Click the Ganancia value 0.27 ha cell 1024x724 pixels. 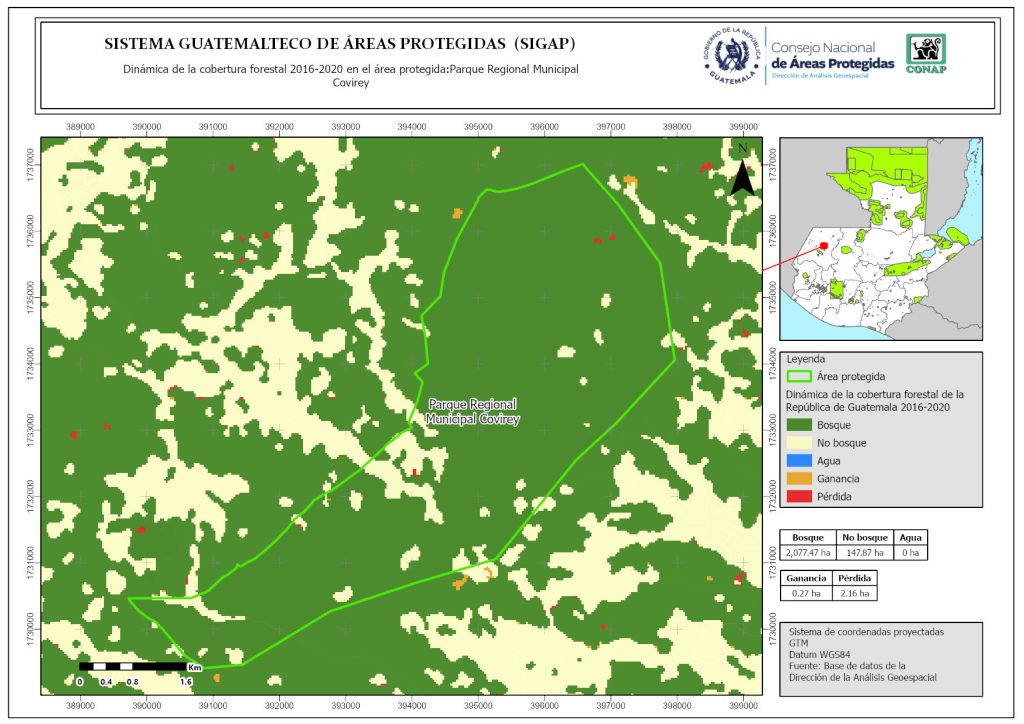tap(805, 593)
